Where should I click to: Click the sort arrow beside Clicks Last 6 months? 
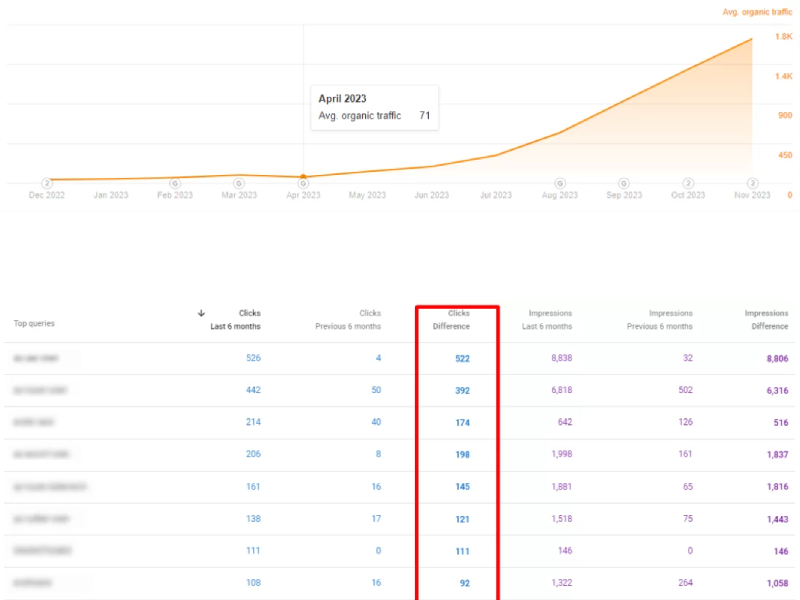point(201,313)
